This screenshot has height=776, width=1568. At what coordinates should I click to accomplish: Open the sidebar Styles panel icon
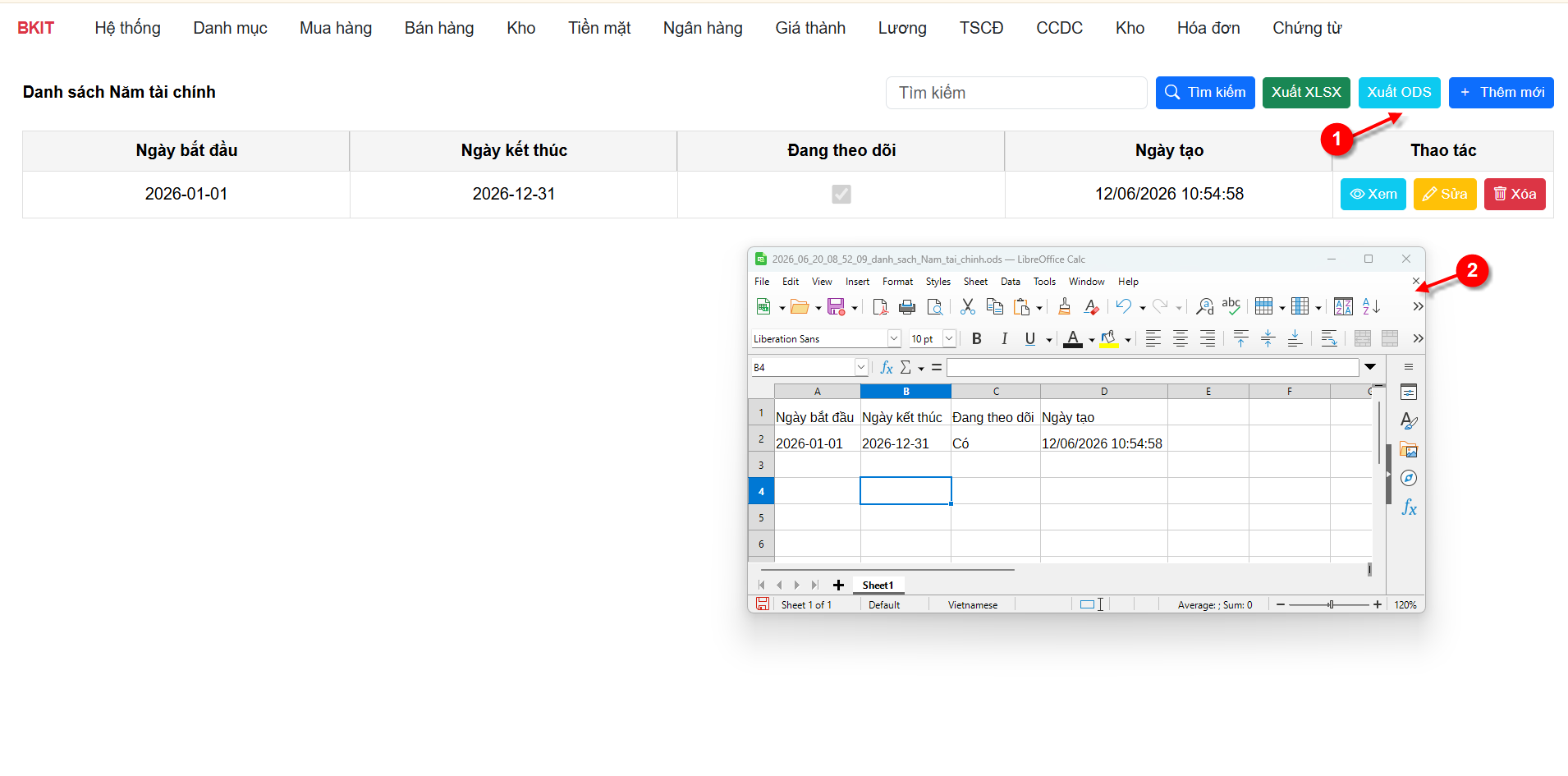click(x=1409, y=421)
